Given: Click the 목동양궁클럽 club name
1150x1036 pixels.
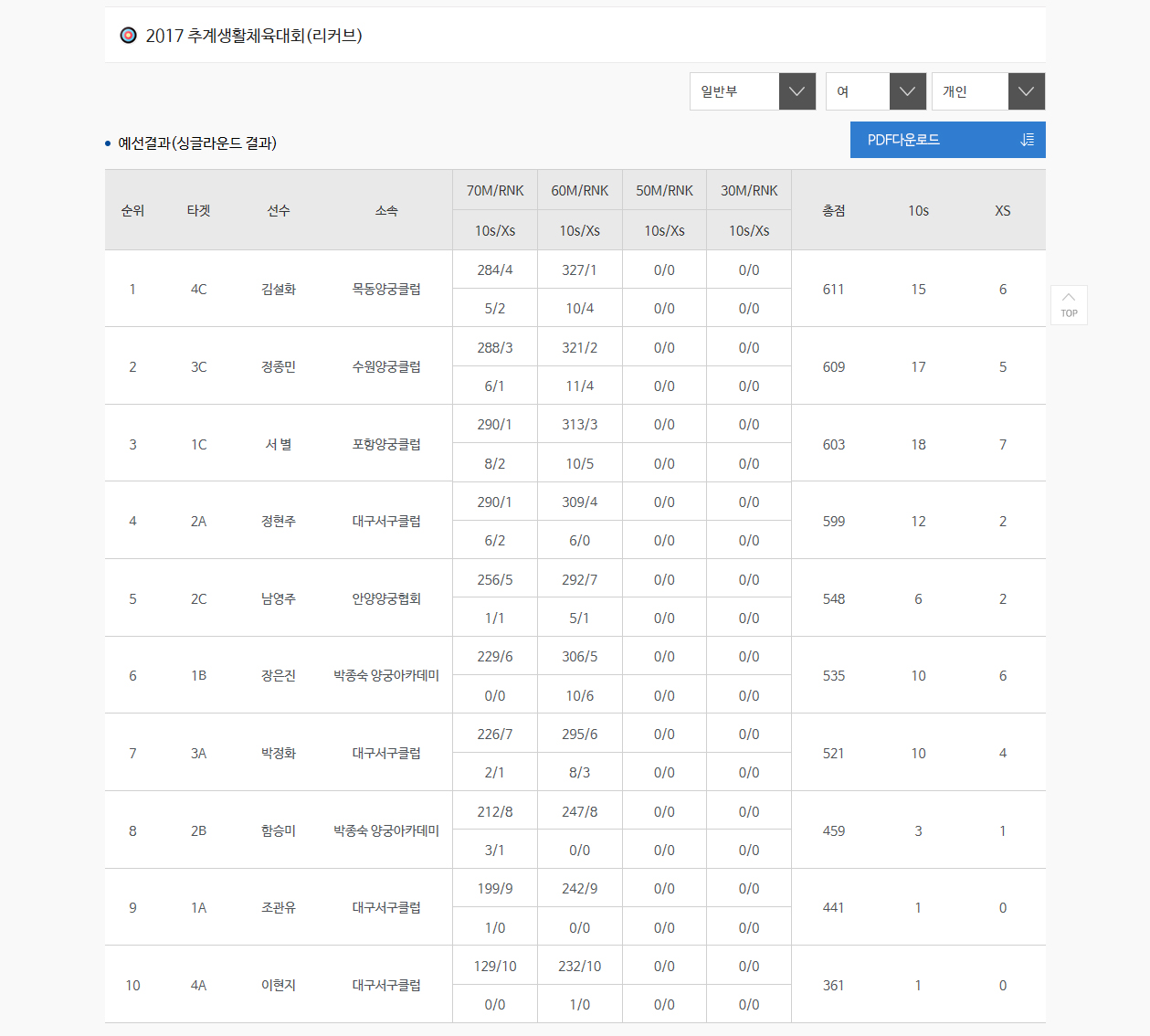Looking at the screenshot, I should 386,289.
